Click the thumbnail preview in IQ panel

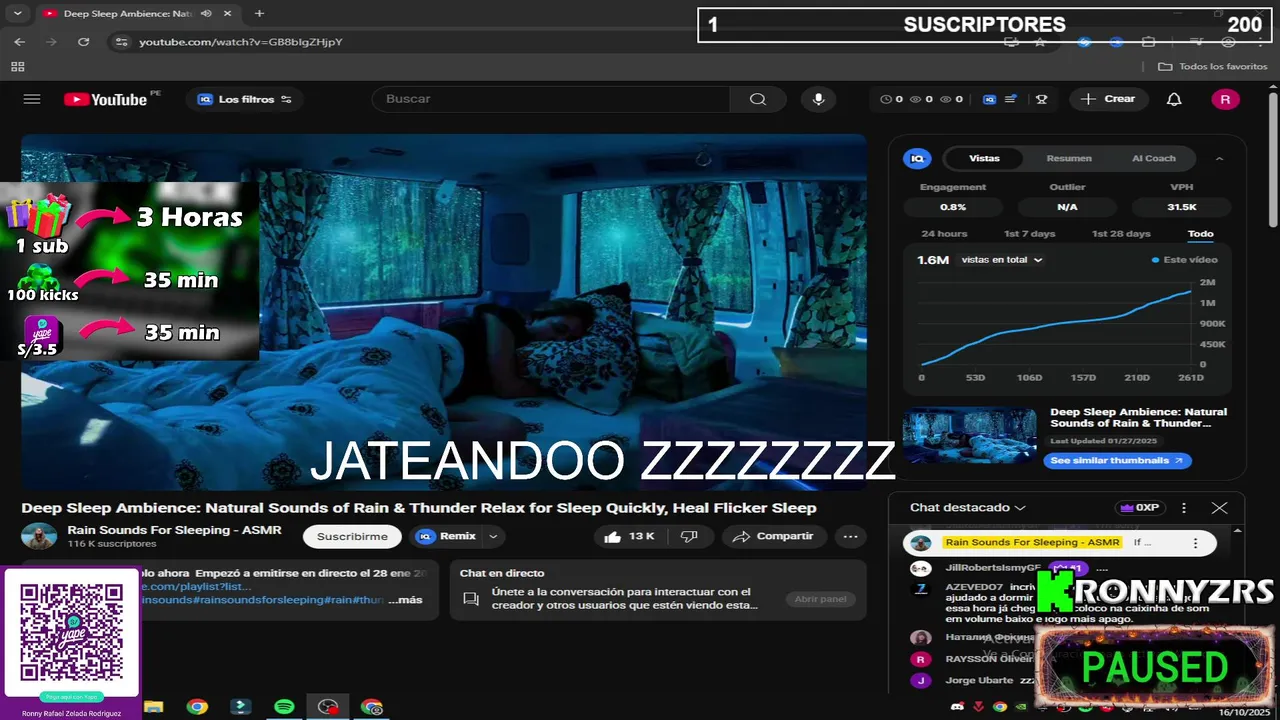(x=969, y=435)
